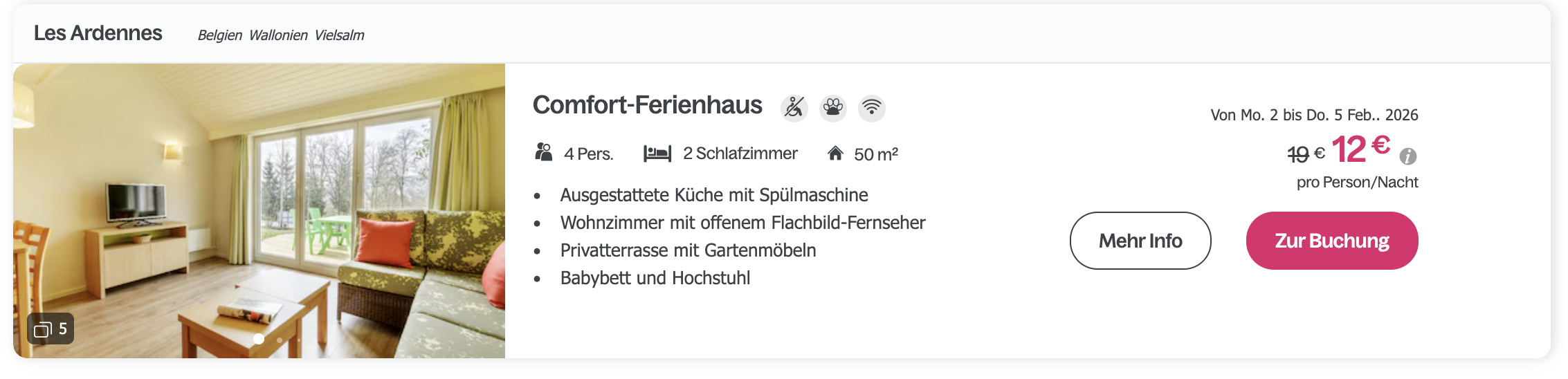Click the bed icon for Schlafzimmer

coord(657,153)
